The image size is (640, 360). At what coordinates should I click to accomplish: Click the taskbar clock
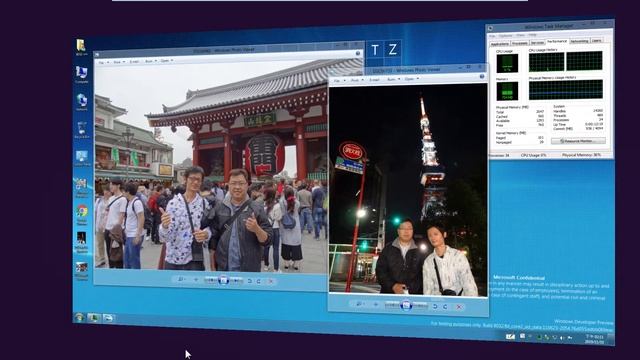tap(594, 339)
